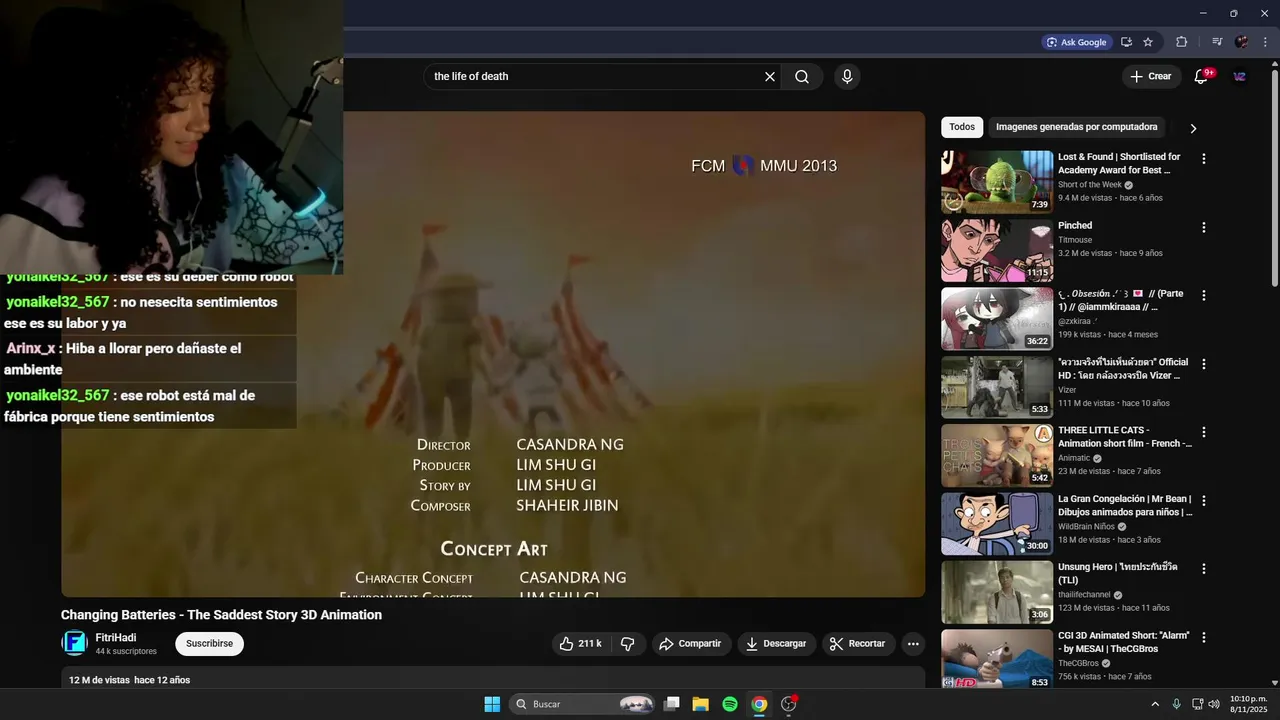
Task: Open network status tray icon
Action: click(x=1198, y=704)
